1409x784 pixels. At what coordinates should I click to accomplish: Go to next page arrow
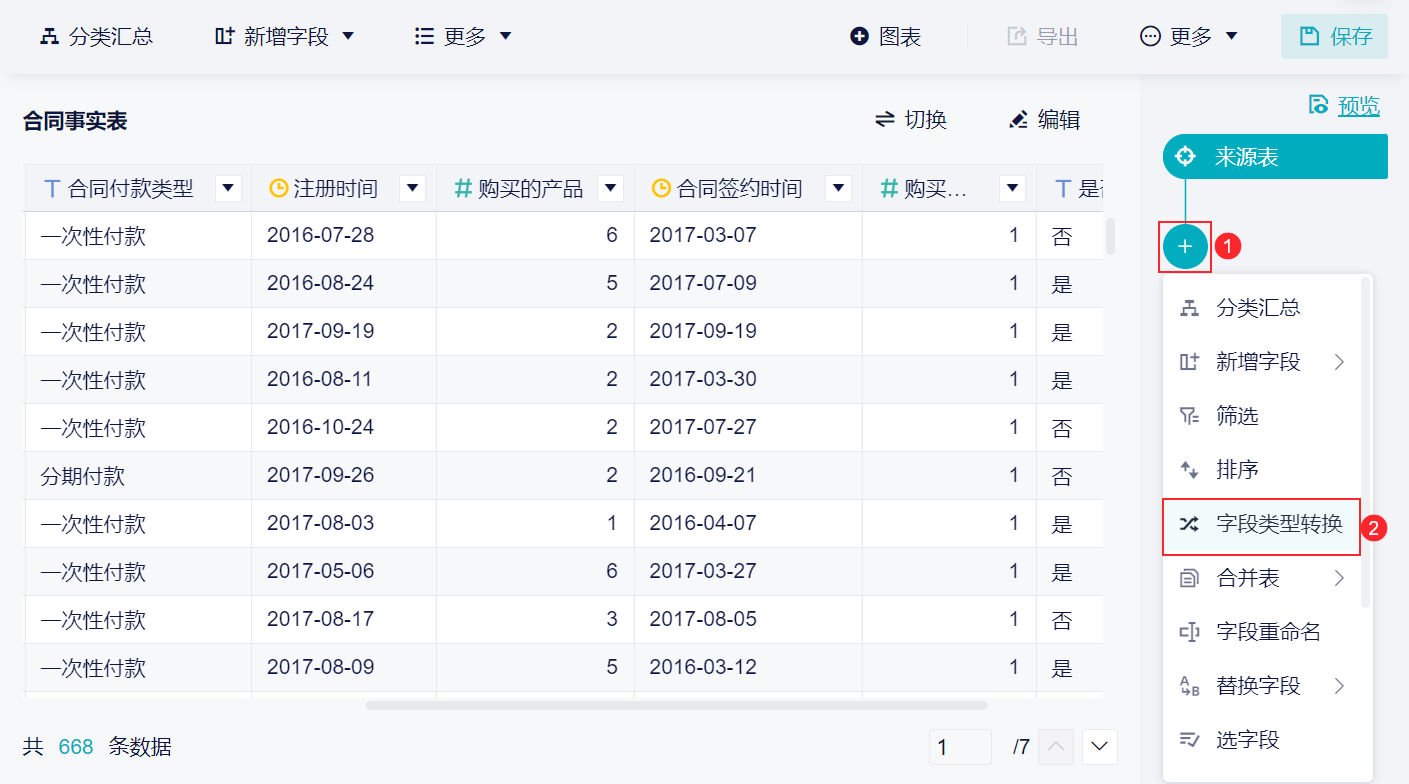[1100, 746]
